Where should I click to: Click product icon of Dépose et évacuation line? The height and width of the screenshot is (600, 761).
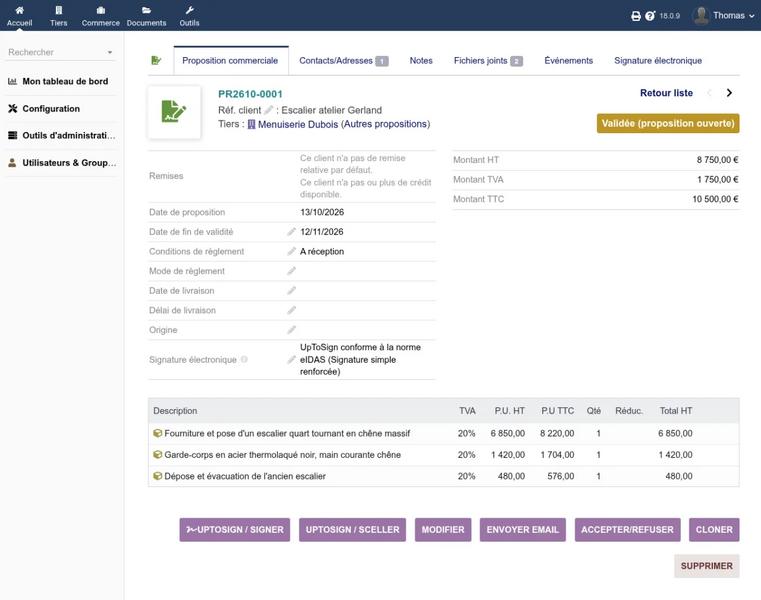[x=157, y=476]
